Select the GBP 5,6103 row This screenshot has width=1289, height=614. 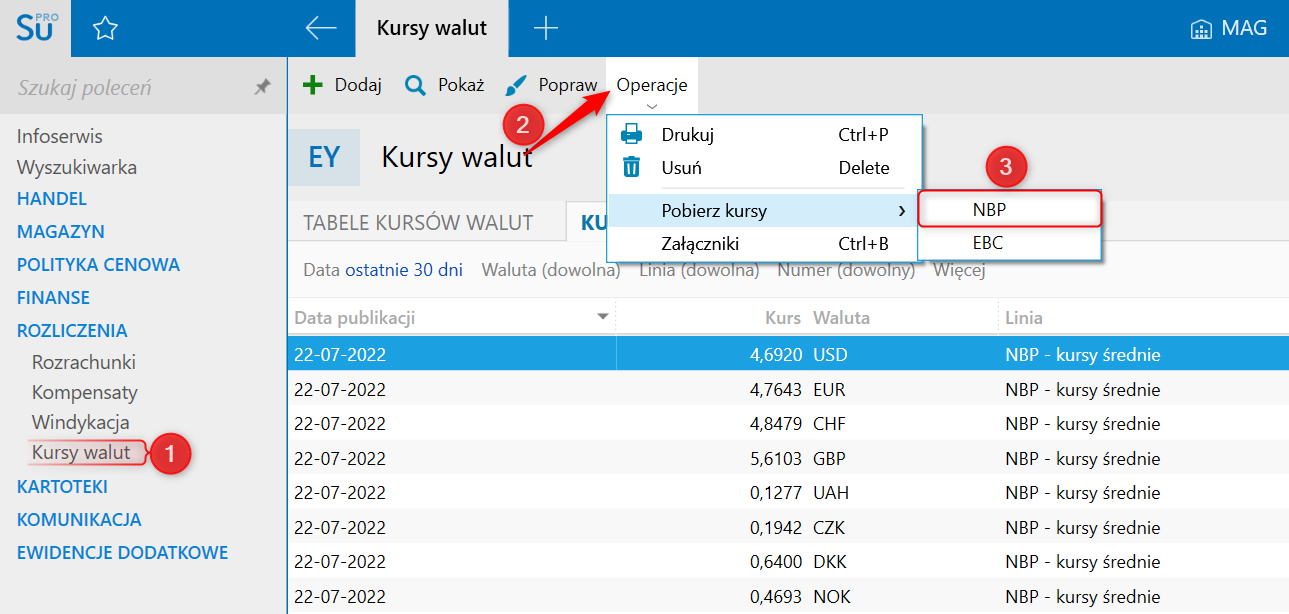pyautogui.click(x=788, y=459)
